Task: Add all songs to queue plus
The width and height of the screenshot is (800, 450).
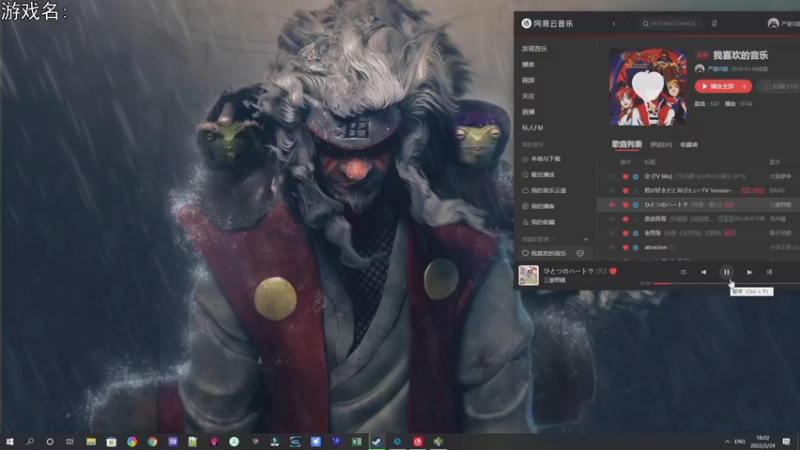Action: 745,86
